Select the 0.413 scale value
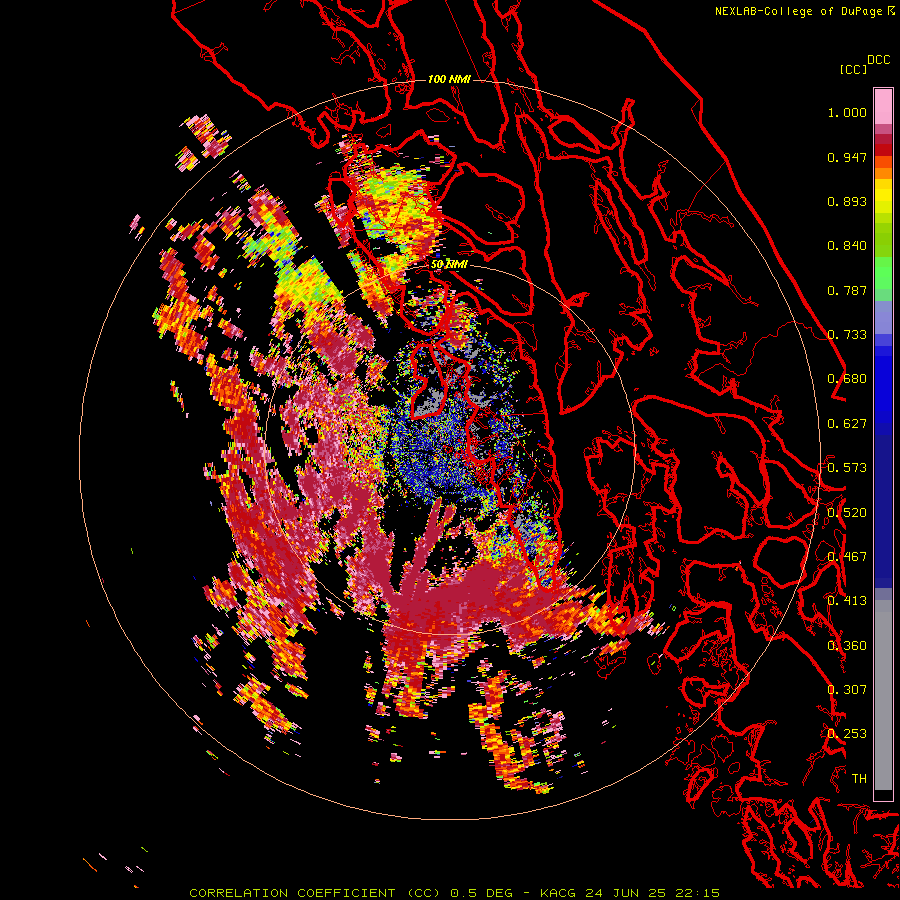Viewport: 900px width, 900px height. click(847, 601)
